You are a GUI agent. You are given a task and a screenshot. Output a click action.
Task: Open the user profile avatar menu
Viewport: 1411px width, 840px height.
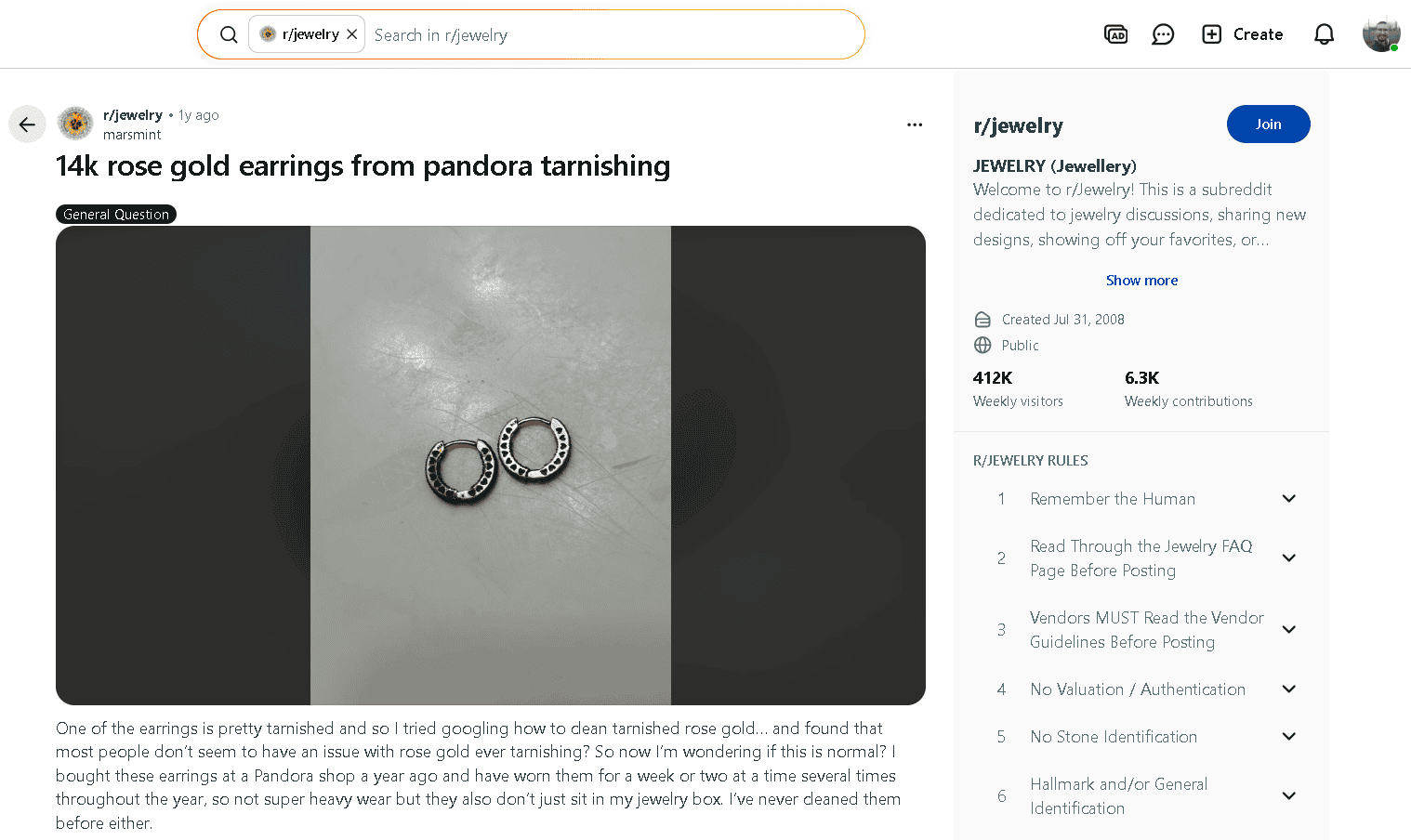(x=1380, y=34)
